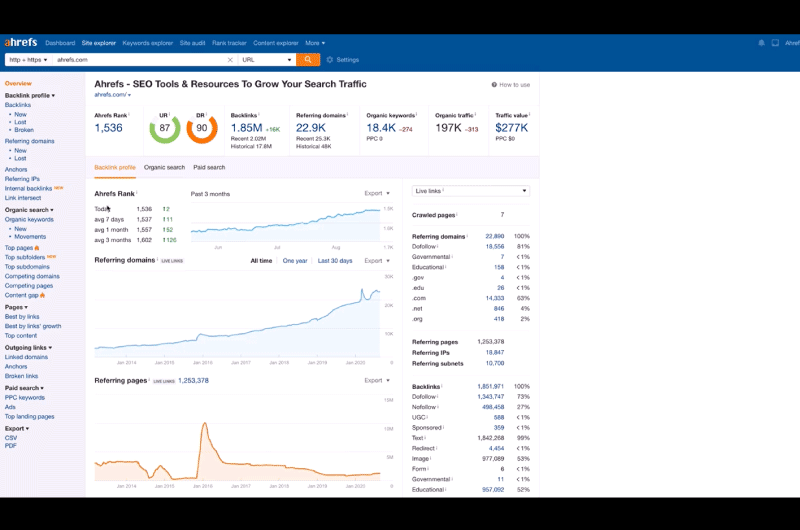Open the Referring domains Export dropdown
The image size is (800, 530).
pyautogui.click(x=377, y=261)
